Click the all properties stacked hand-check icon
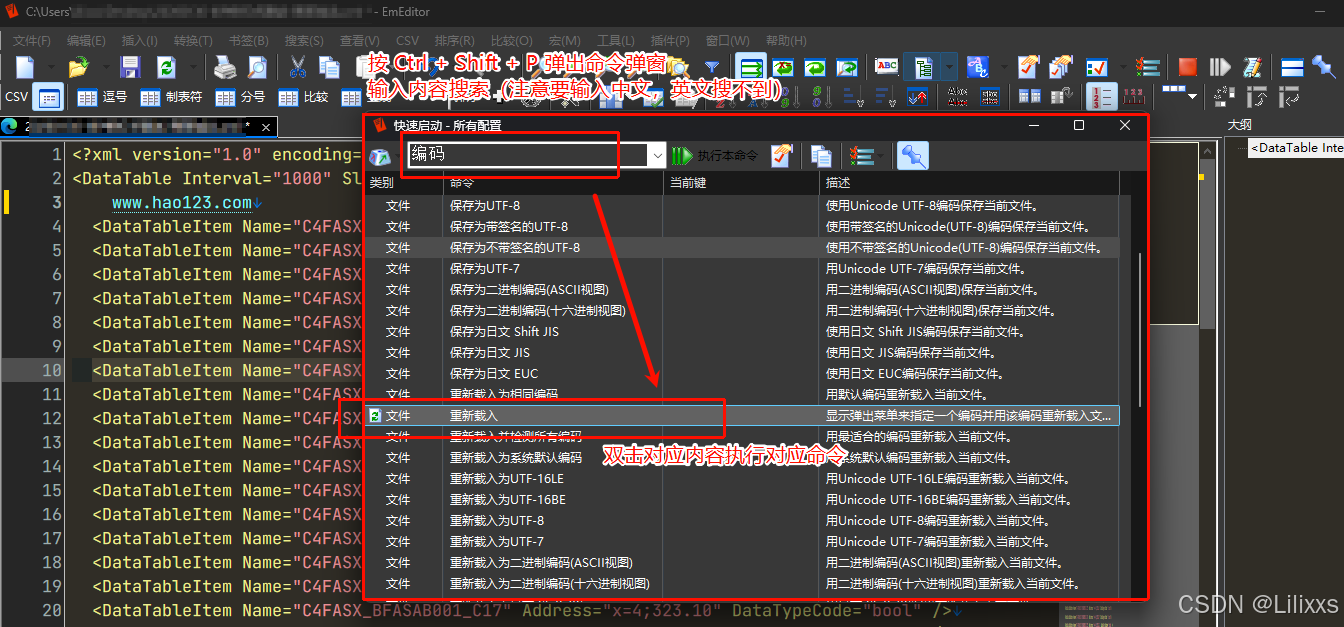 coord(1060,67)
